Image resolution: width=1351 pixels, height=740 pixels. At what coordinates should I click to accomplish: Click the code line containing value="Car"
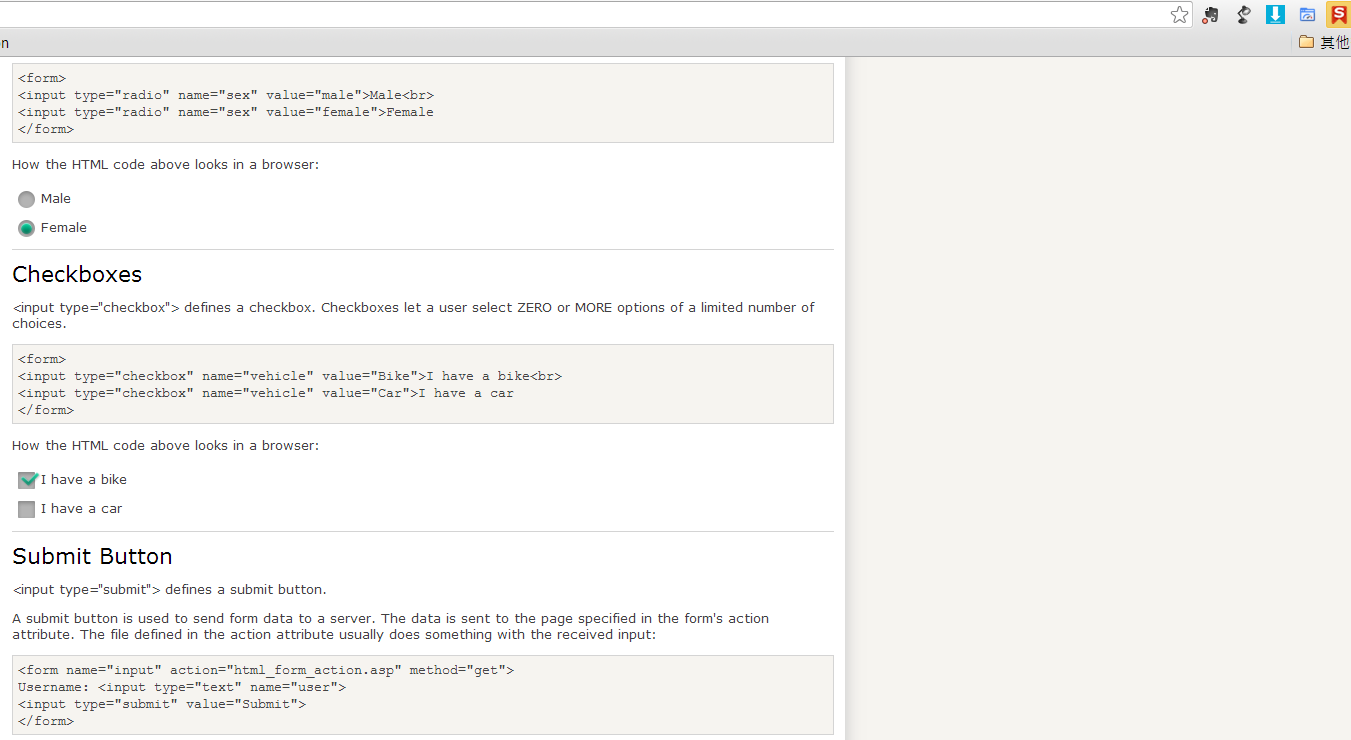click(266, 393)
